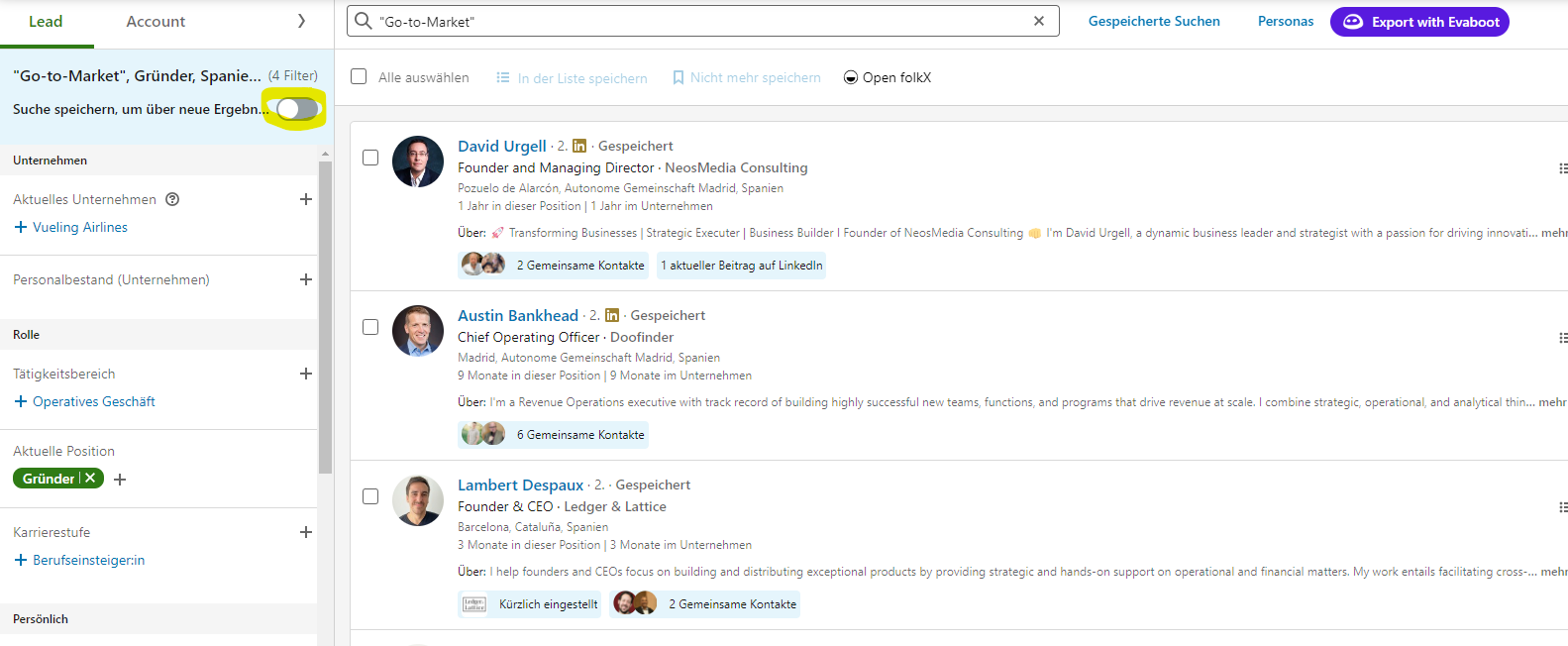This screenshot has width=1568, height=646.
Task: Select the Operatives Geschäft suggestion
Action: coord(94,401)
